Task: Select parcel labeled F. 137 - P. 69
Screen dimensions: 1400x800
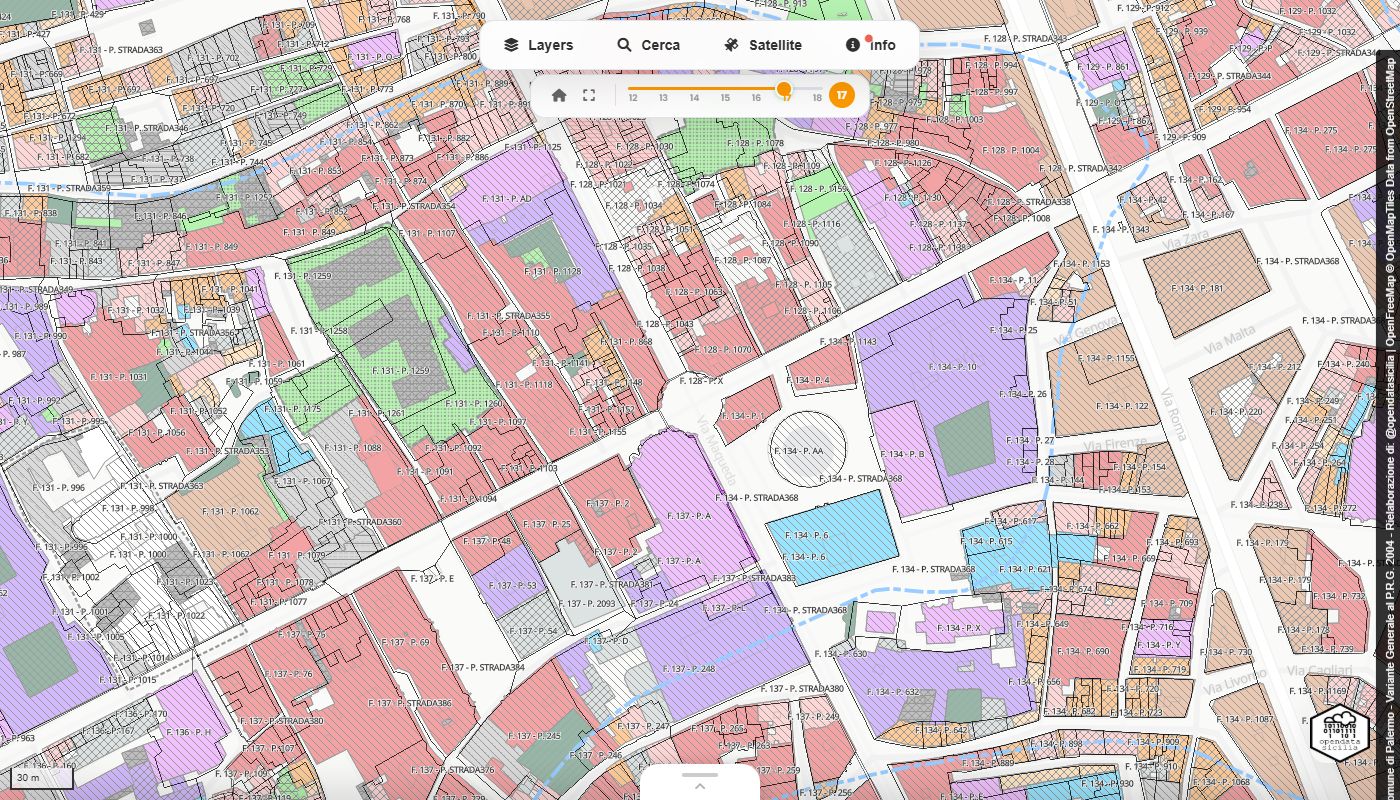Action: pyautogui.click(x=404, y=642)
